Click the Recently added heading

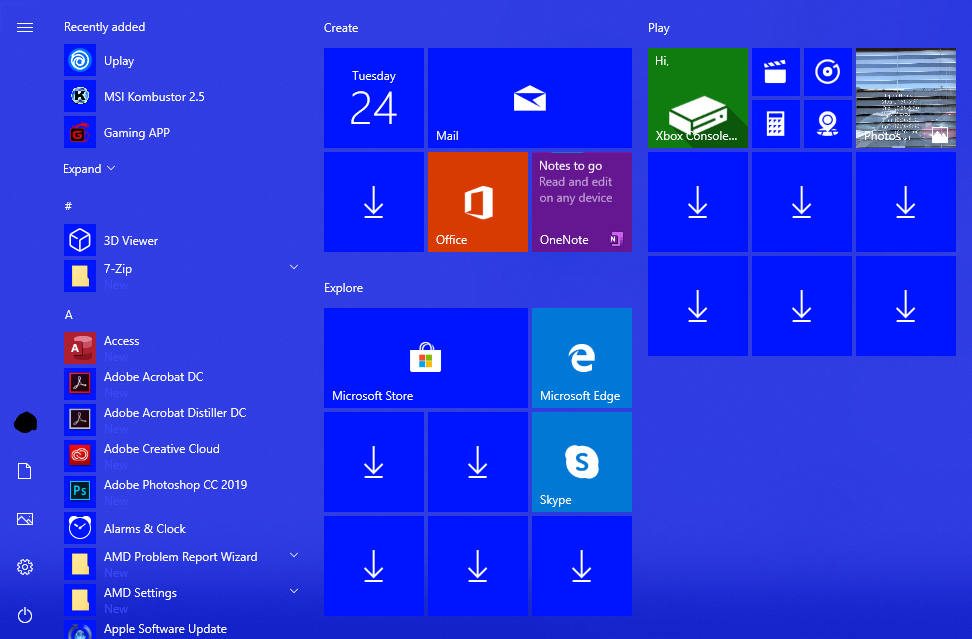[x=105, y=27]
